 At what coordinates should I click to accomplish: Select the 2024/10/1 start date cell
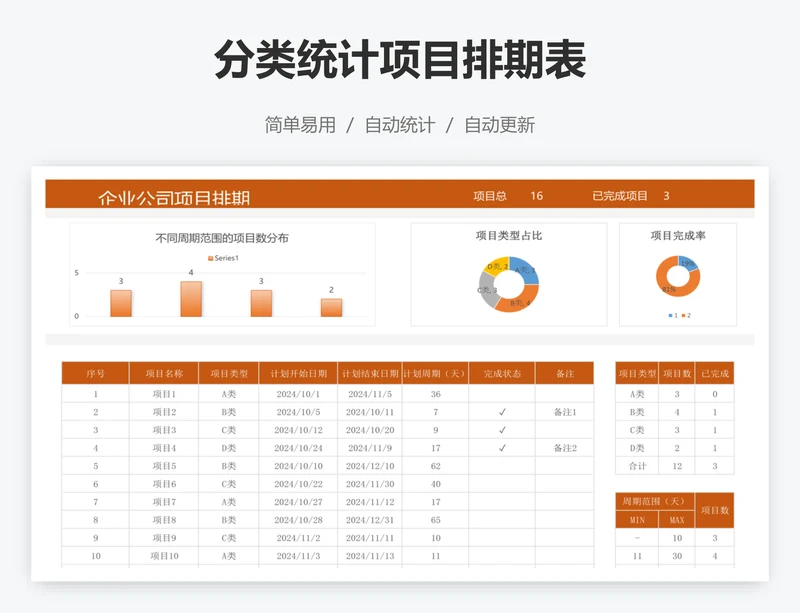[298, 394]
